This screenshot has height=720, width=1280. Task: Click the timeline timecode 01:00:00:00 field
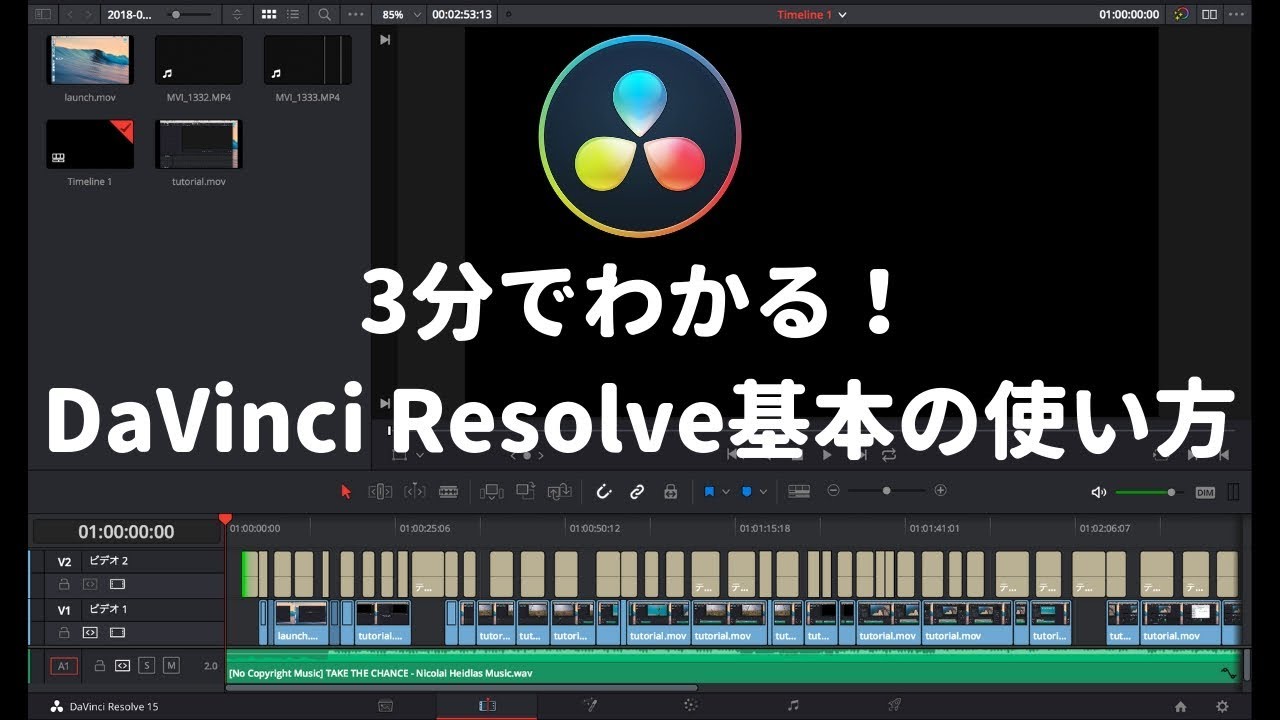[x=127, y=532]
